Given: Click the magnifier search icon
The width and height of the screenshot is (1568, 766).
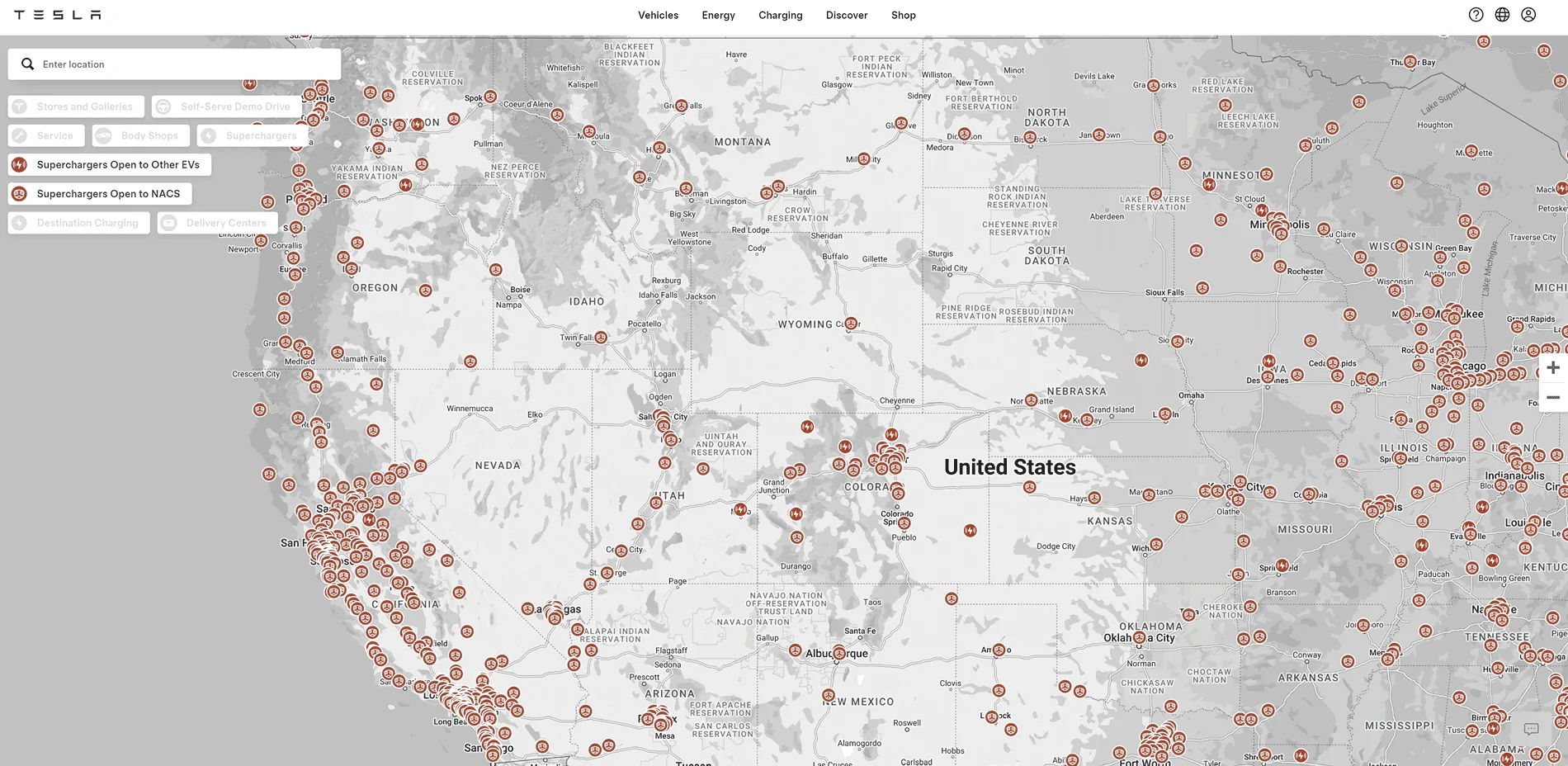Looking at the screenshot, I should [27, 64].
